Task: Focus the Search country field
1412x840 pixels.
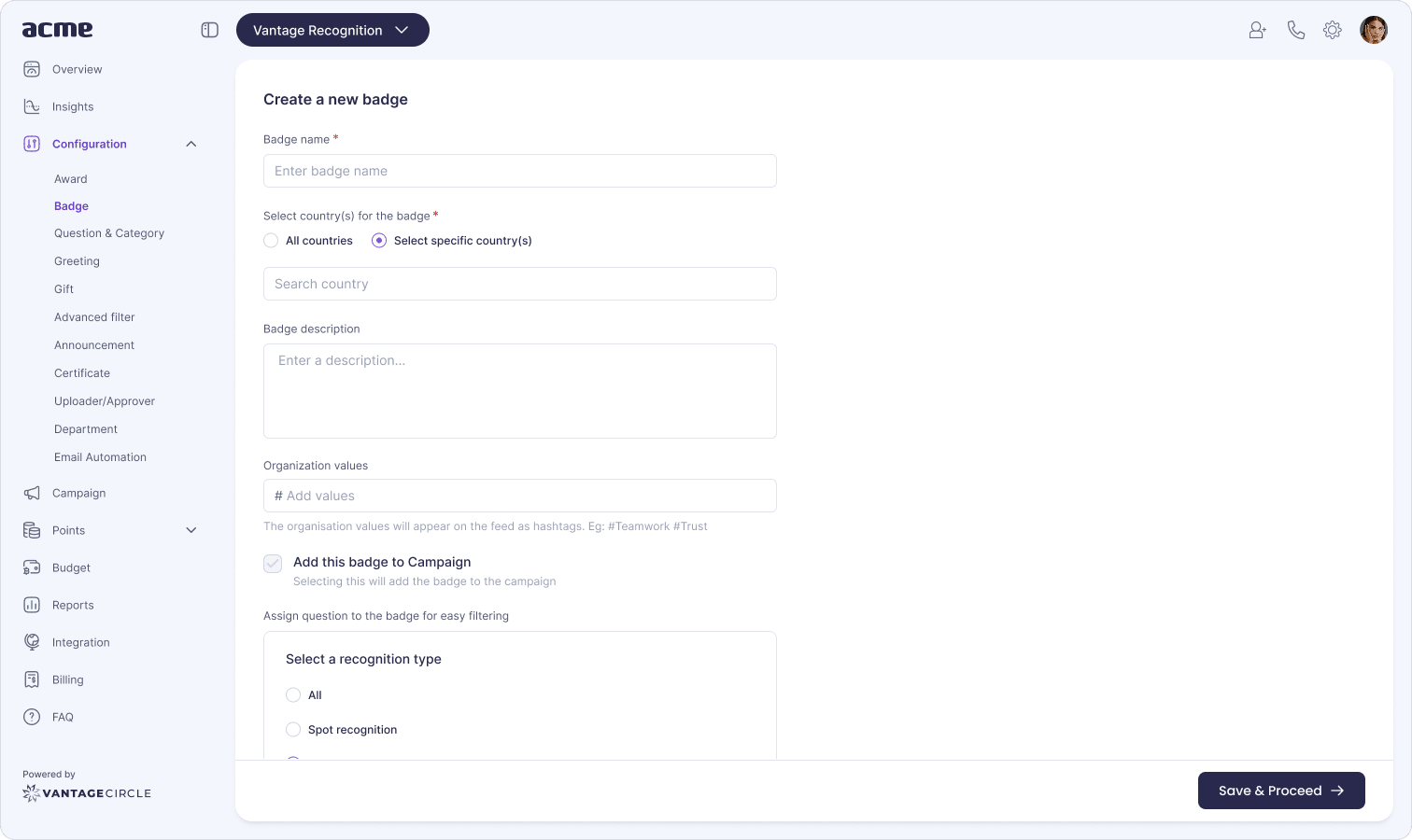Action: (x=520, y=284)
